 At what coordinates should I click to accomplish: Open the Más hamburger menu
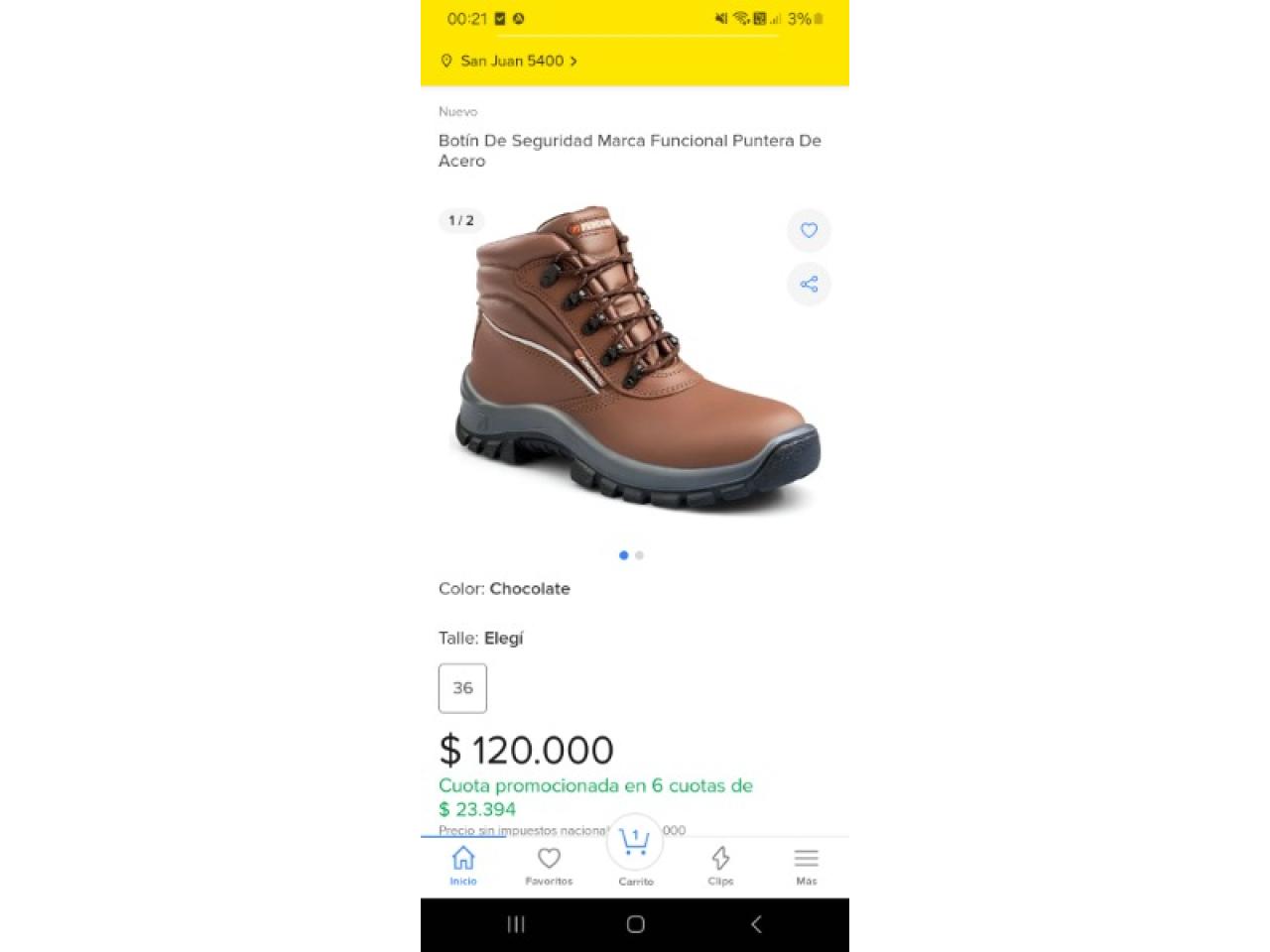tap(807, 866)
